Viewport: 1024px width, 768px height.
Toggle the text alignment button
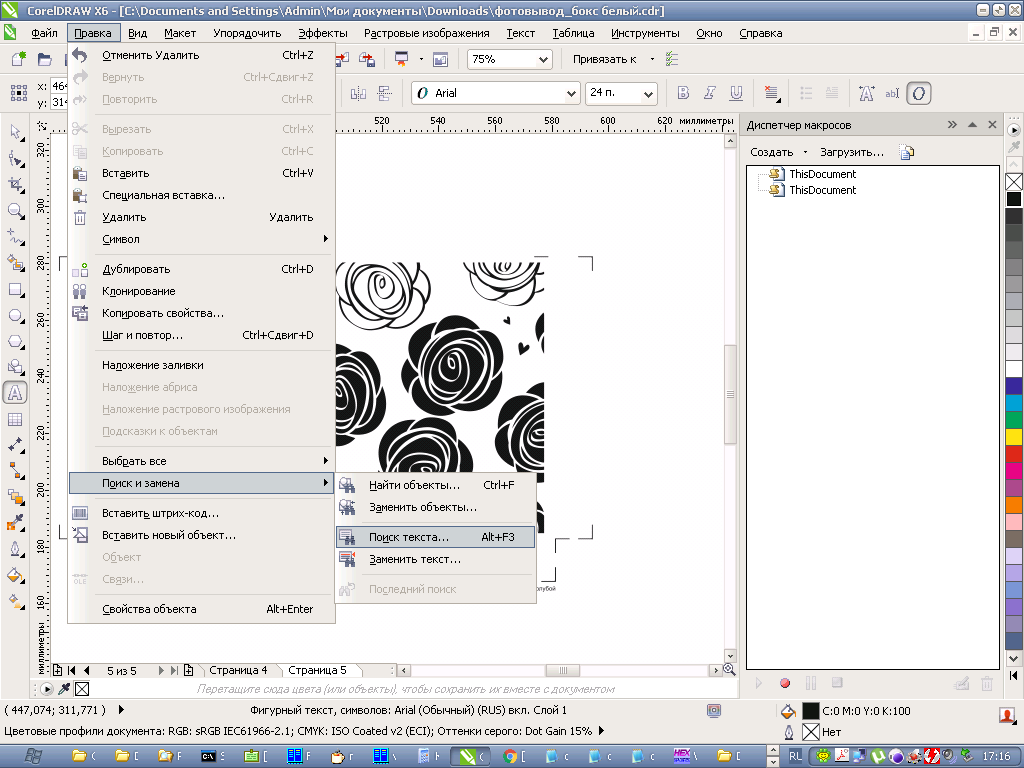pos(772,93)
